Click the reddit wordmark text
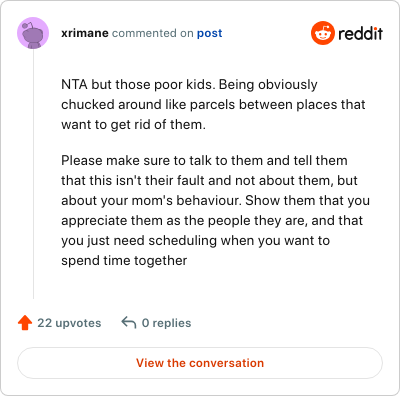Screen dimensions: 400x396 click(360, 33)
